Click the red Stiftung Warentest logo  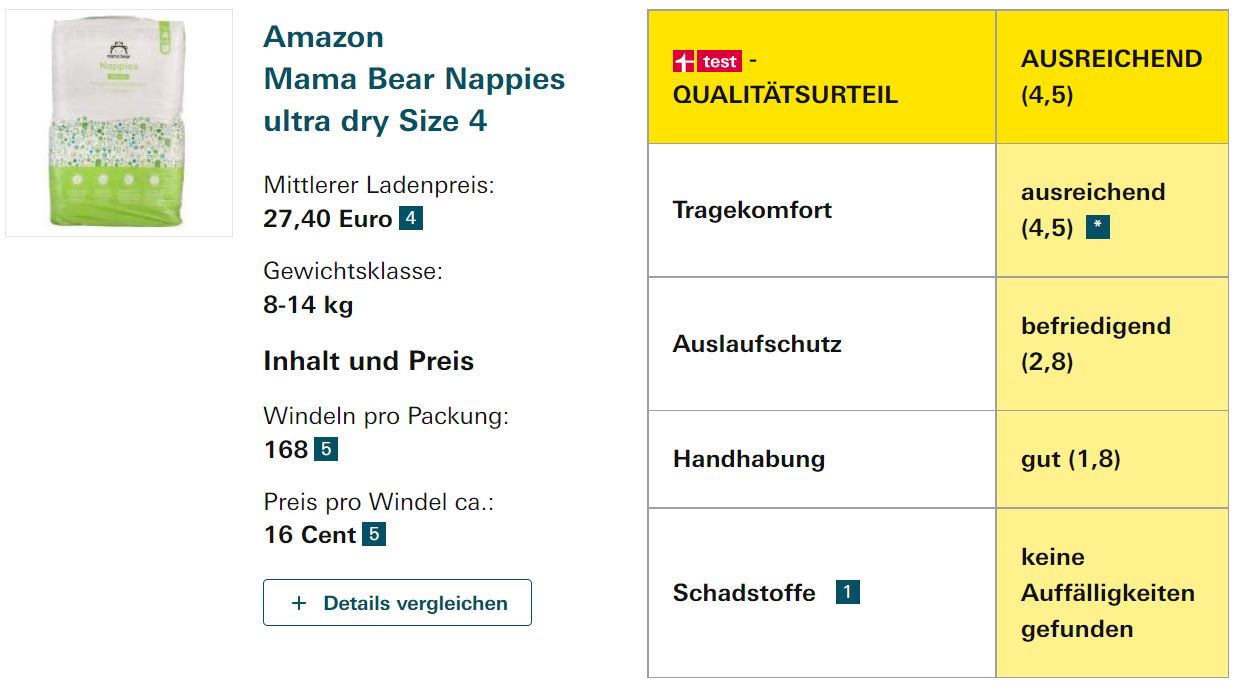point(707,62)
